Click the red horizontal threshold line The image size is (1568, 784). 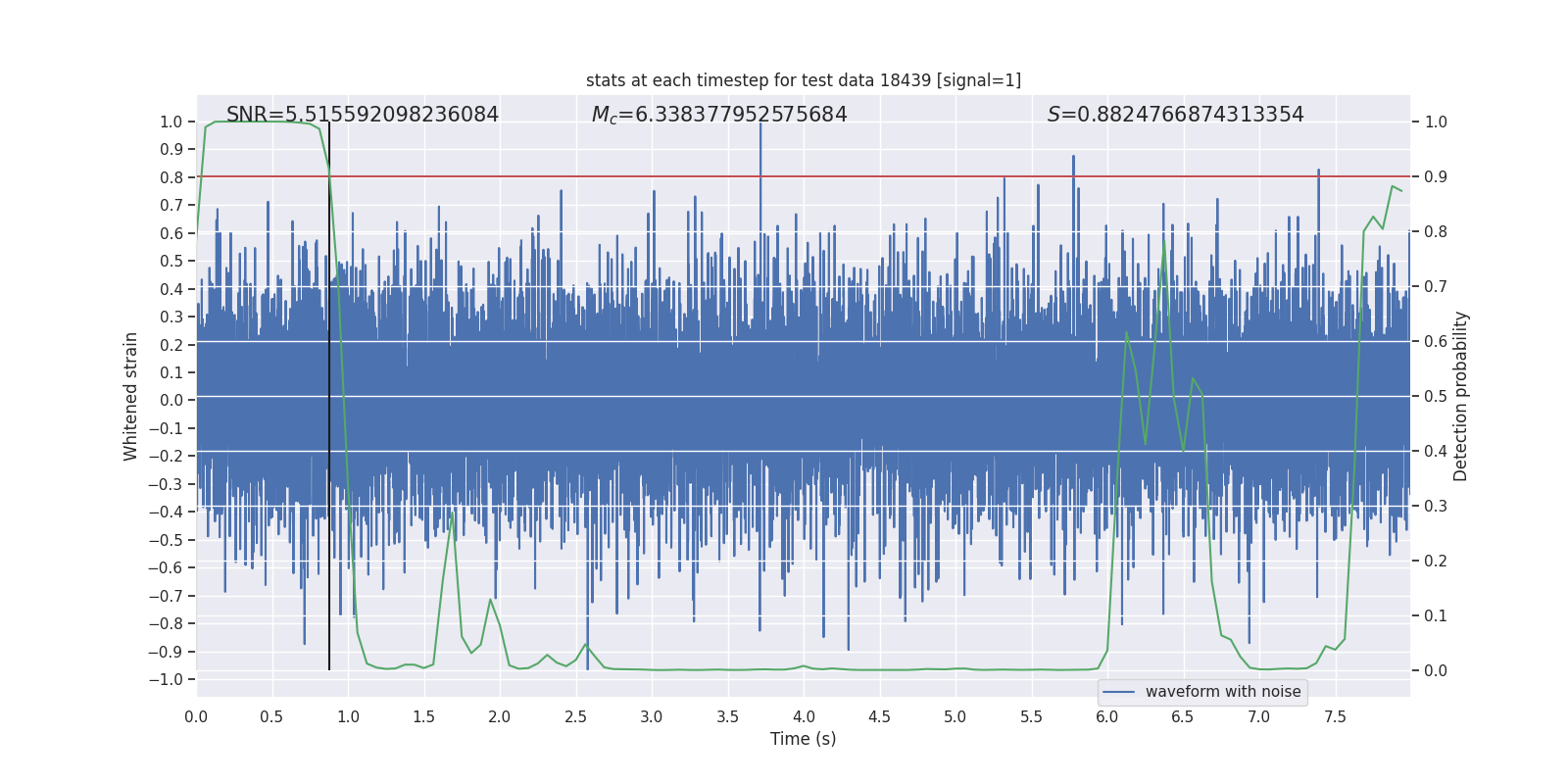coord(686,177)
